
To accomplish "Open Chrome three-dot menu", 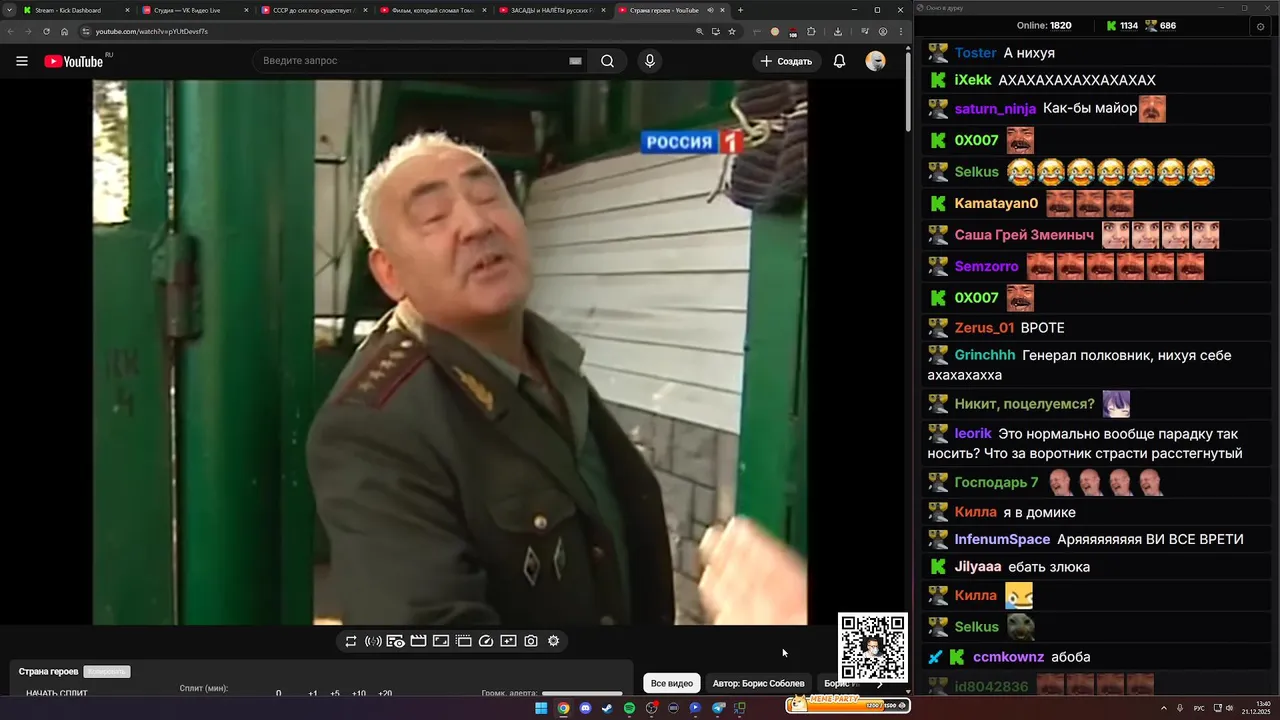I will click(899, 31).
